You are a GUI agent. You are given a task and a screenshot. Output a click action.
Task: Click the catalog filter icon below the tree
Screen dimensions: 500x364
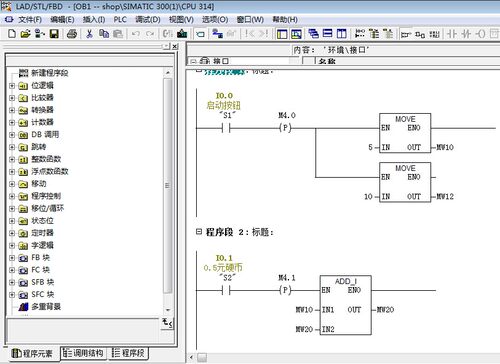click(x=167, y=323)
